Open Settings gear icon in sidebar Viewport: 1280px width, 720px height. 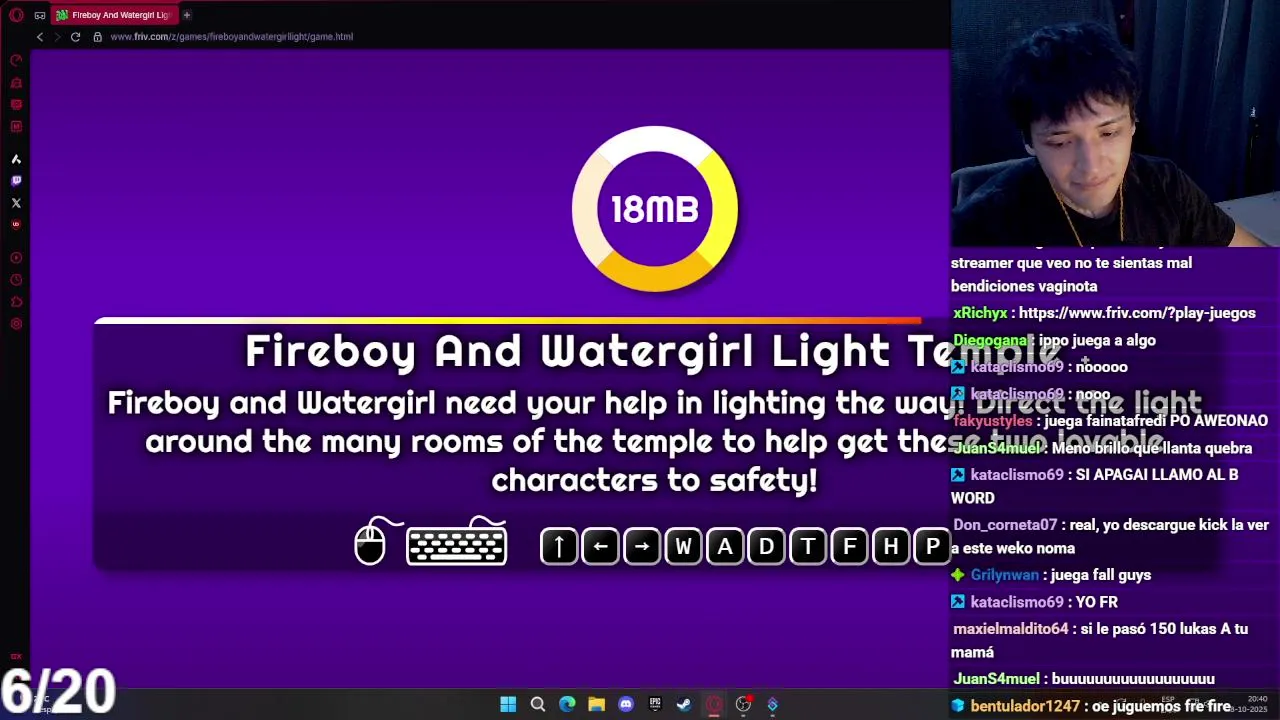[16, 324]
